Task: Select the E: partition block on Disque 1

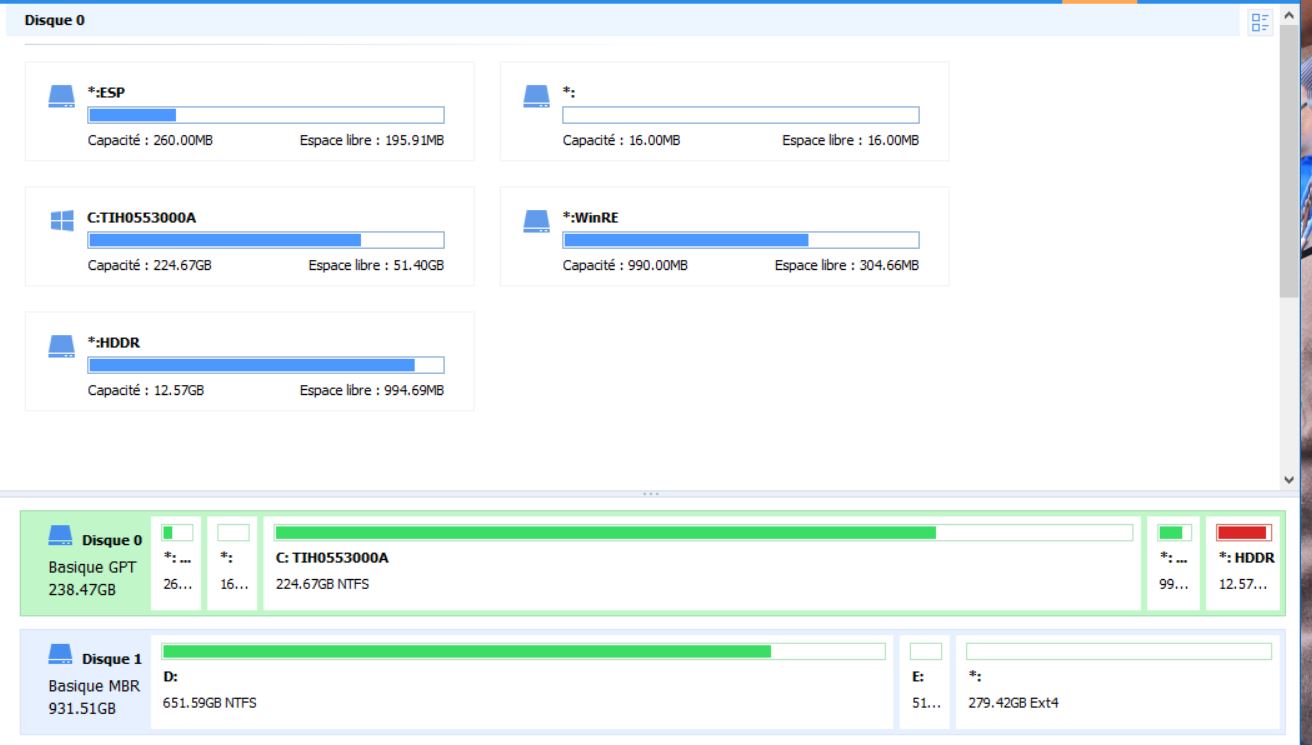Action: click(x=925, y=683)
